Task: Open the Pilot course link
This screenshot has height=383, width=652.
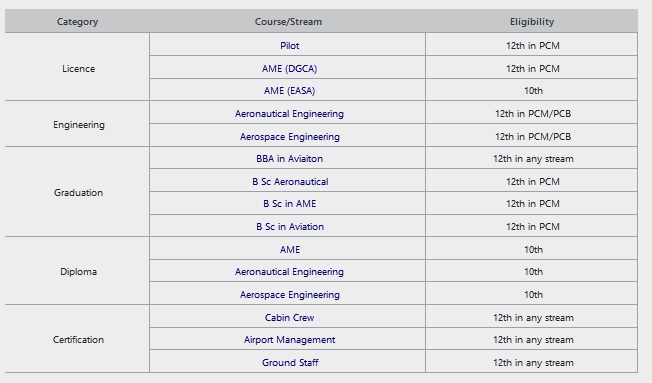Action: 289,45
